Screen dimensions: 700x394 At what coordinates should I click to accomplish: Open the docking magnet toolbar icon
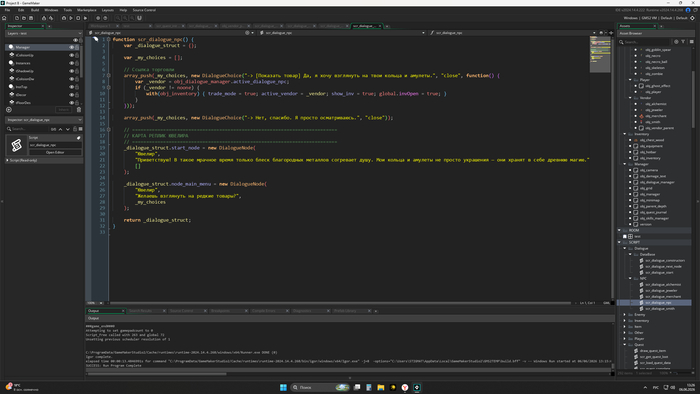click(139, 18)
